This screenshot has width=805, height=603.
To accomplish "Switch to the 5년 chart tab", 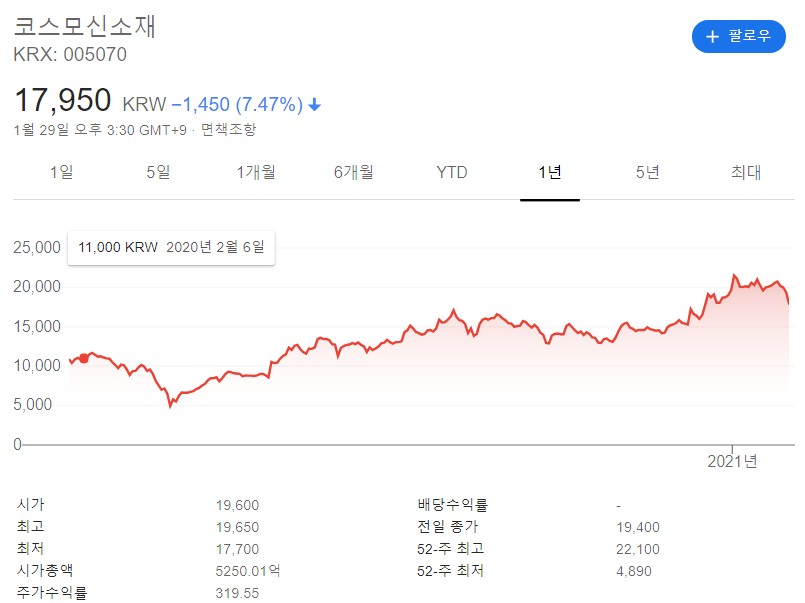I will (647, 172).
